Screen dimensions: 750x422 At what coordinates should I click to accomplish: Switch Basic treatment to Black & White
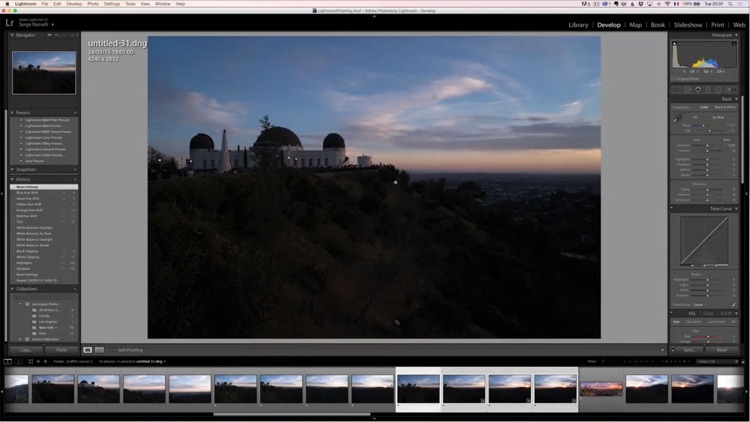[x=725, y=107]
